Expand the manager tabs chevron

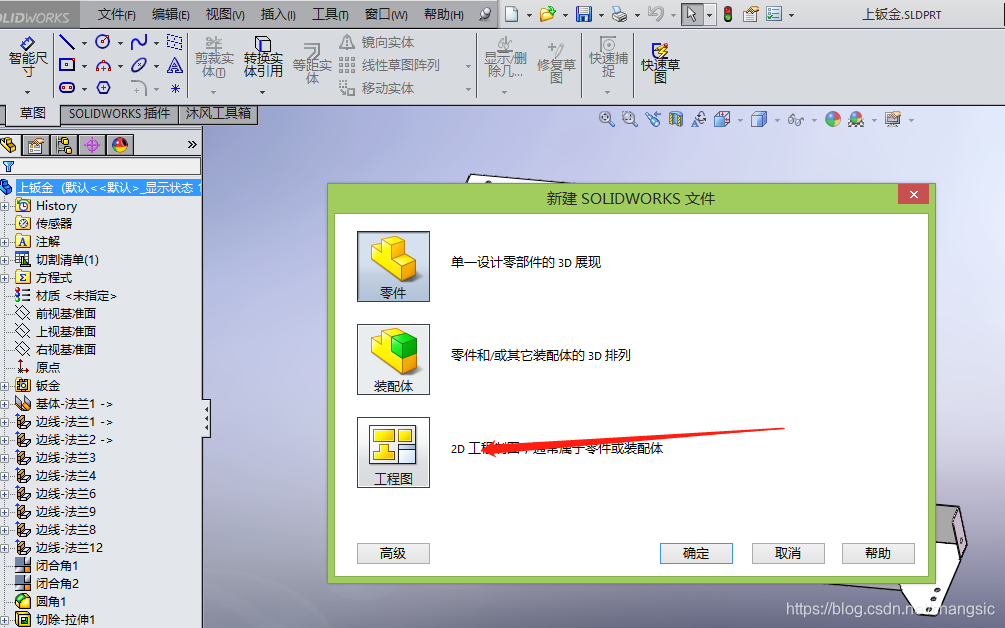(192, 145)
